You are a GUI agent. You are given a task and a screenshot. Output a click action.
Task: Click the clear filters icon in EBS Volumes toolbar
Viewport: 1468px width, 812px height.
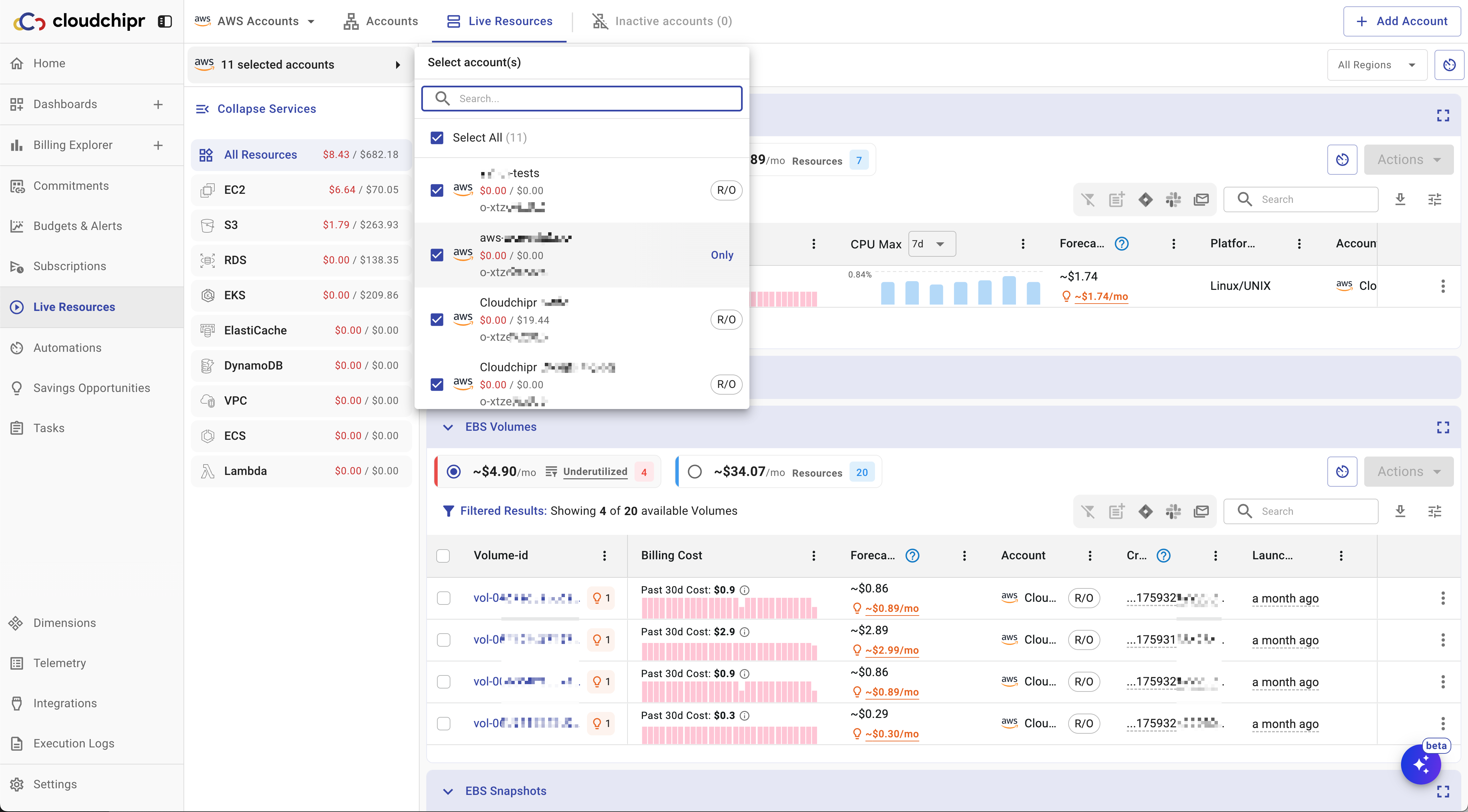[x=1088, y=511]
